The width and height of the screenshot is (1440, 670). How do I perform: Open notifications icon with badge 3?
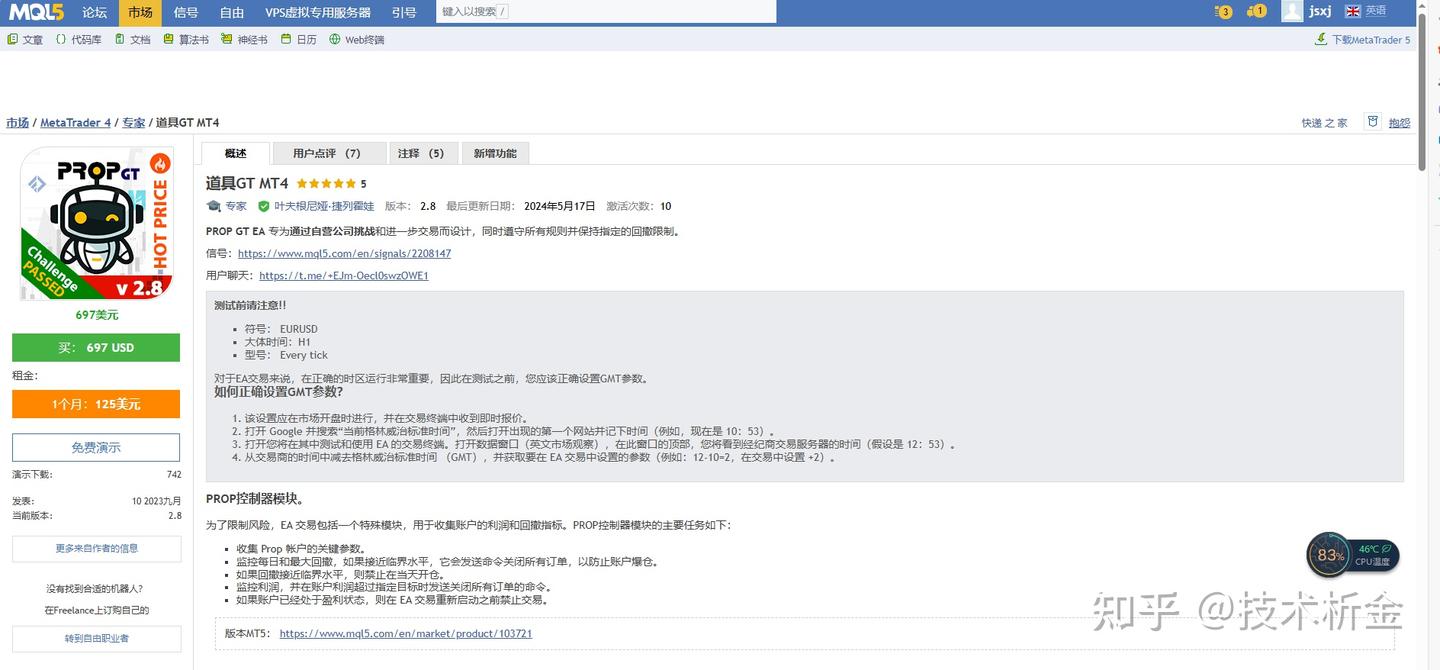point(1223,12)
